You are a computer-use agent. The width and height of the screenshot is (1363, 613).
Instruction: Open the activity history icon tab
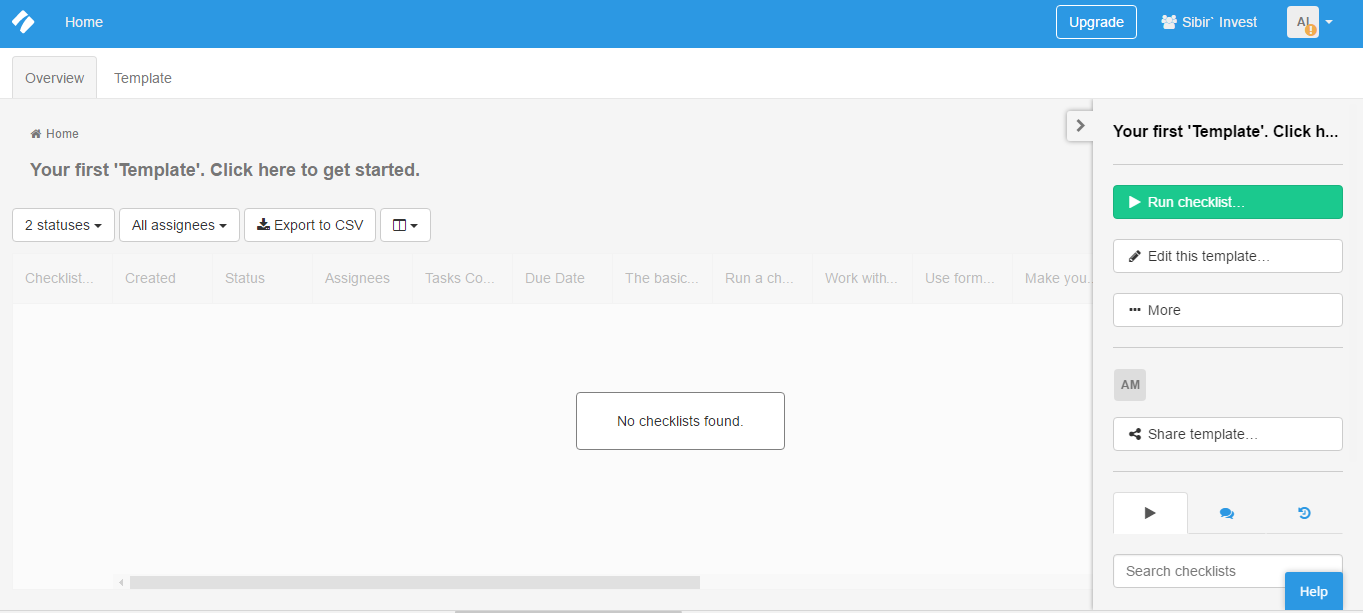click(x=1304, y=513)
